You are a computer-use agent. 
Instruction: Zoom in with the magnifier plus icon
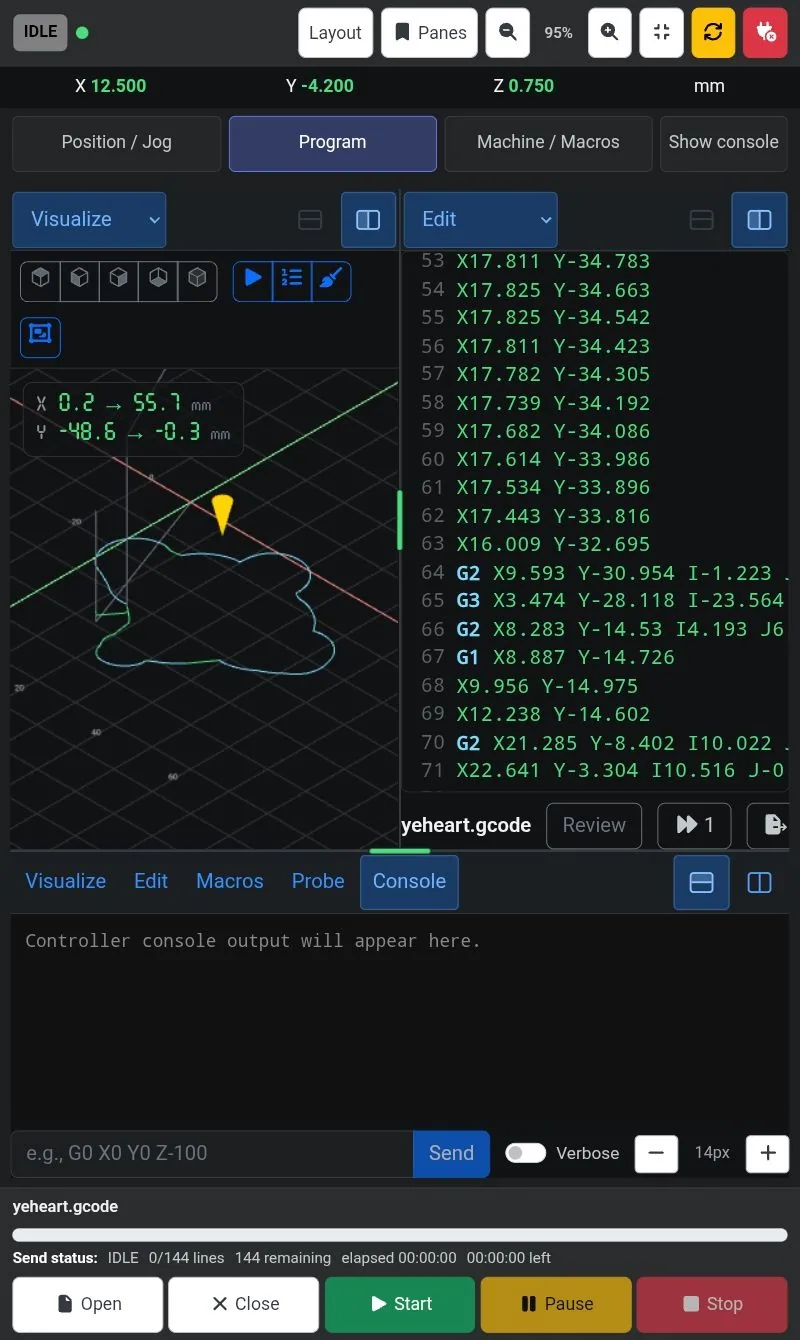coord(610,33)
